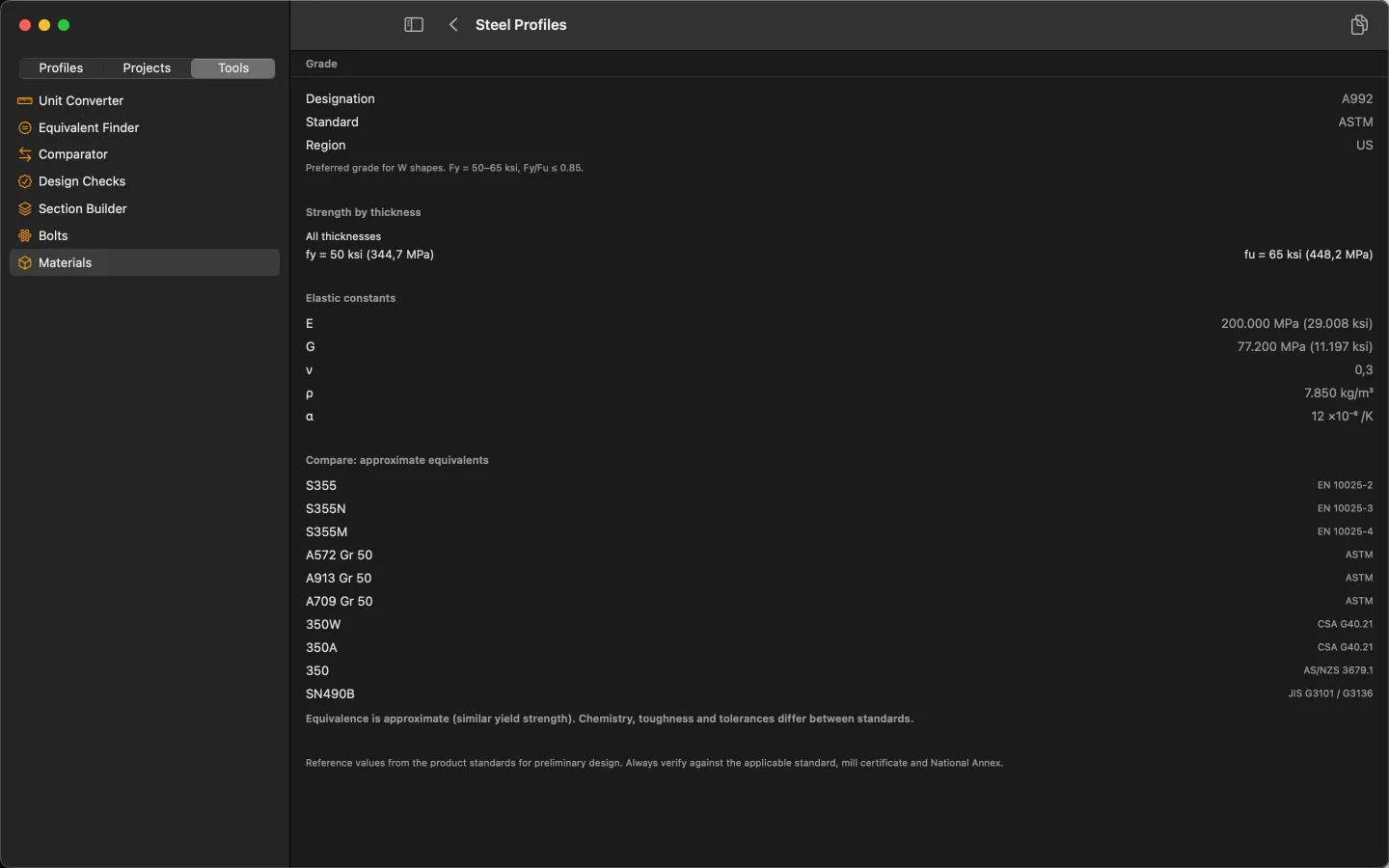The image size is (1389, 868).
Task: Click the Design Checks checkmark icon
Action: 25,181
